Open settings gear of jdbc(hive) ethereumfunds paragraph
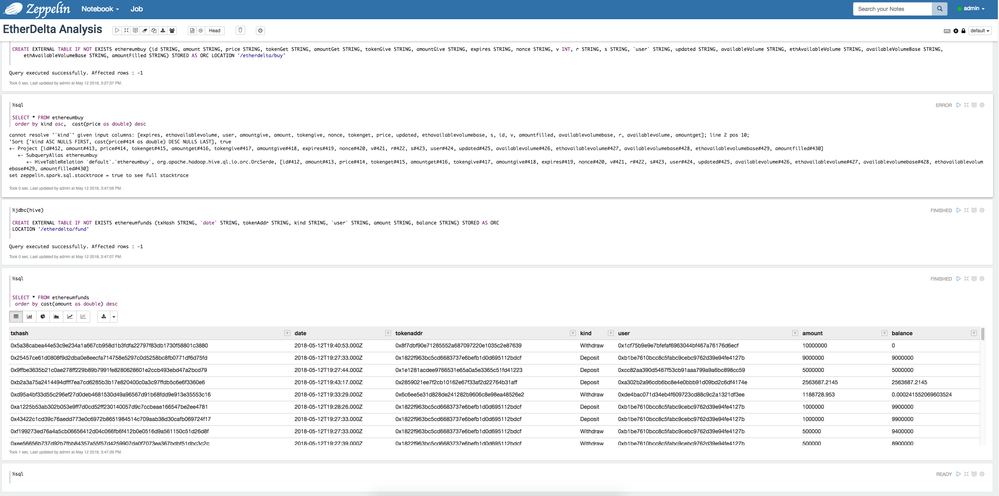 (x=982, y=210)
